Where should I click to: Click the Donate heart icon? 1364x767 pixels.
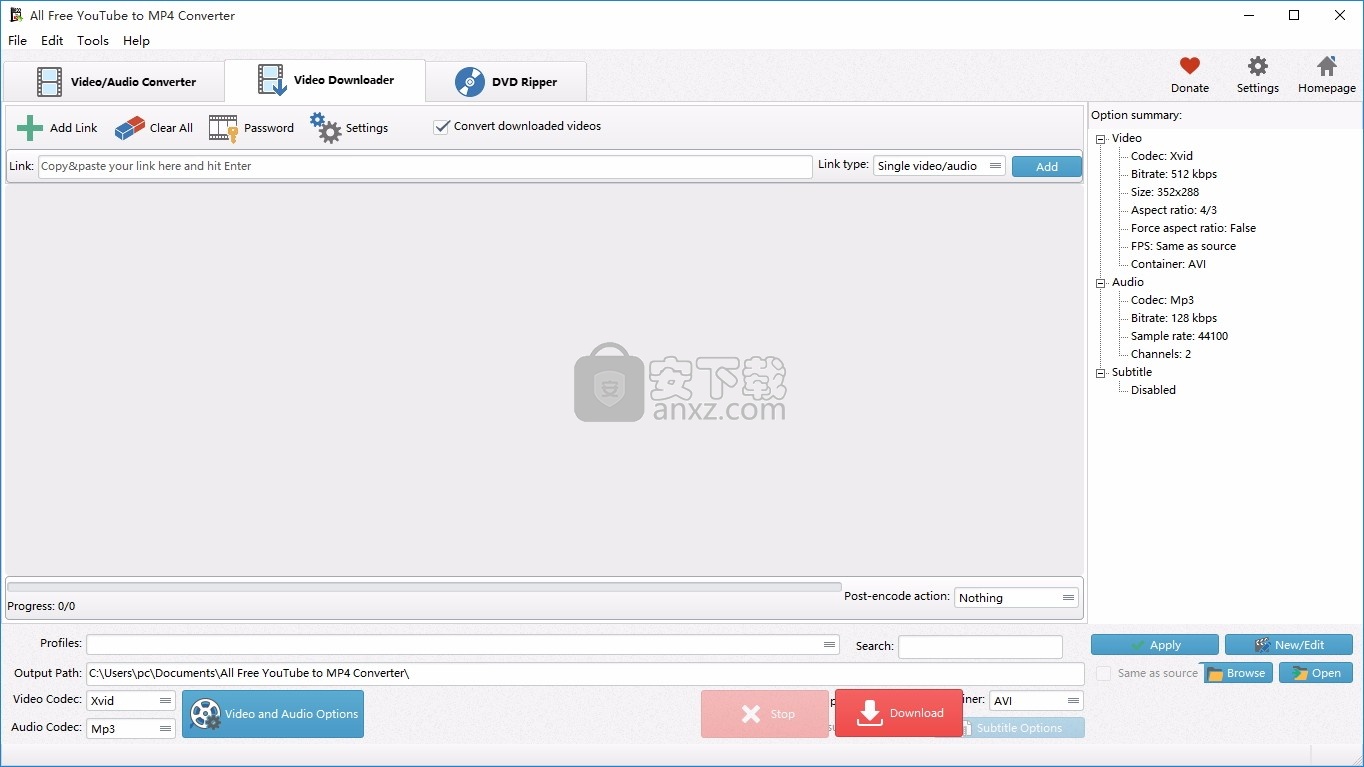coord(1189,66)
